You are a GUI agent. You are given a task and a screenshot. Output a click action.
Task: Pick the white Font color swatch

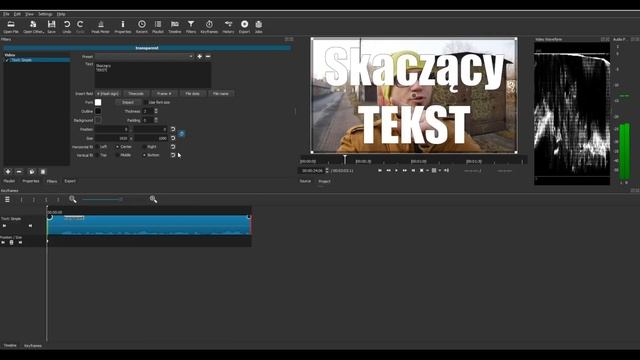click(98, 102)
